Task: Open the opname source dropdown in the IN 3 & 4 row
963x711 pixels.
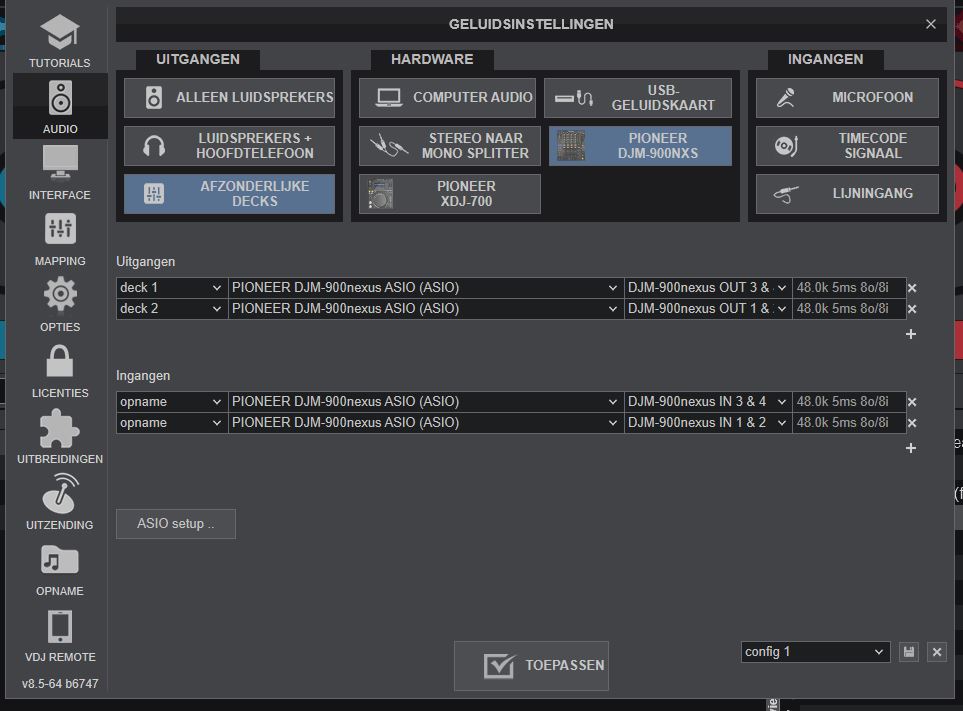Action: (x=171, y=402)
